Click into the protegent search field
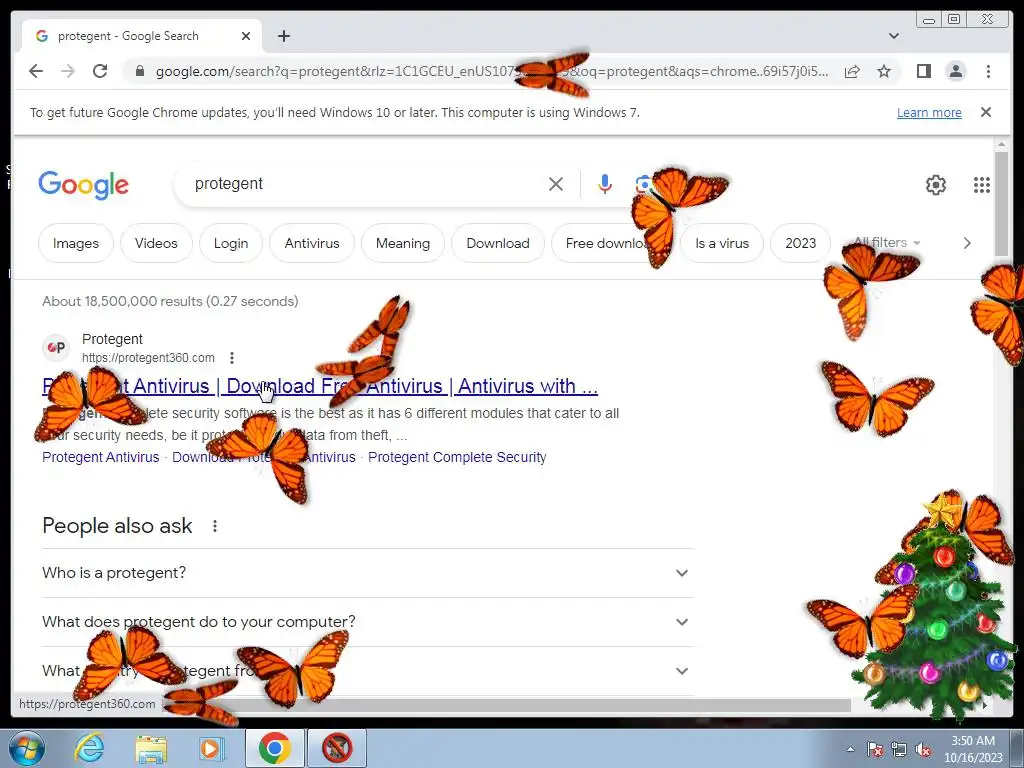 point(366,184)
